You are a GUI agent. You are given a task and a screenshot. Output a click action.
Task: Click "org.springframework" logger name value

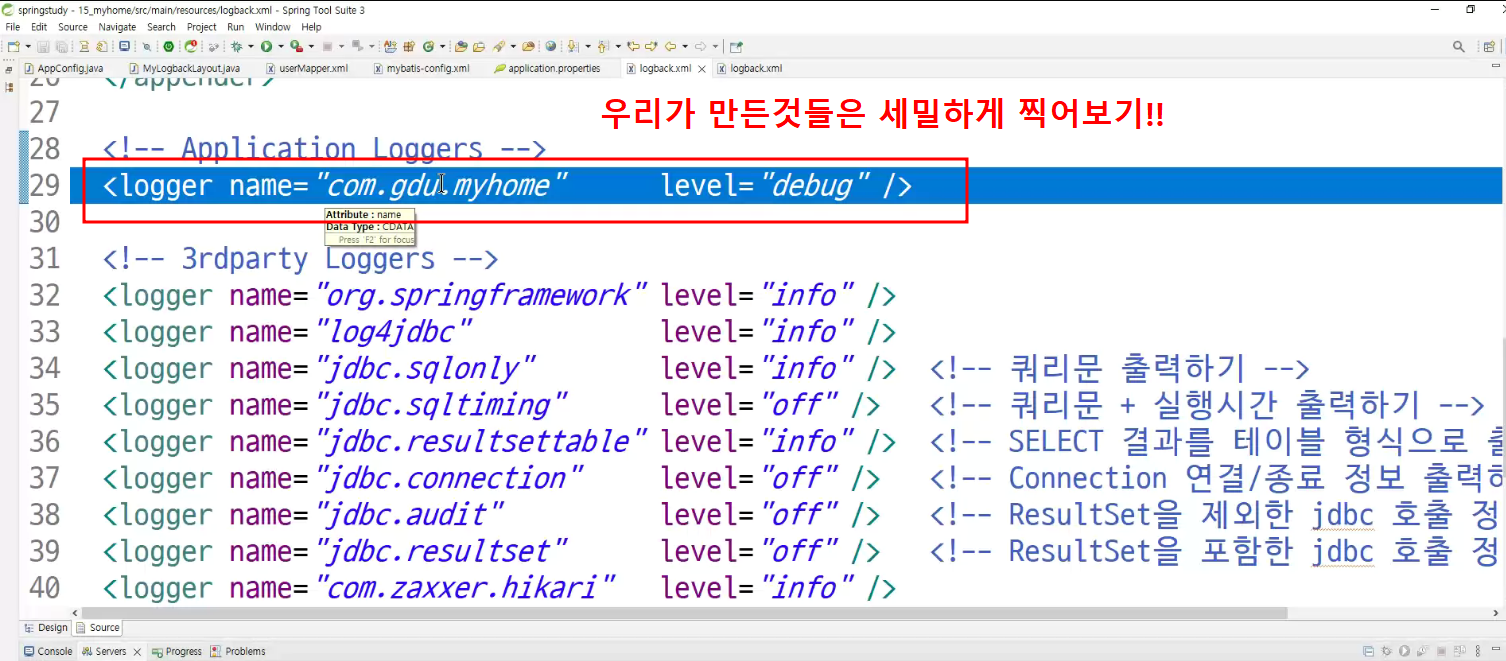481,295
